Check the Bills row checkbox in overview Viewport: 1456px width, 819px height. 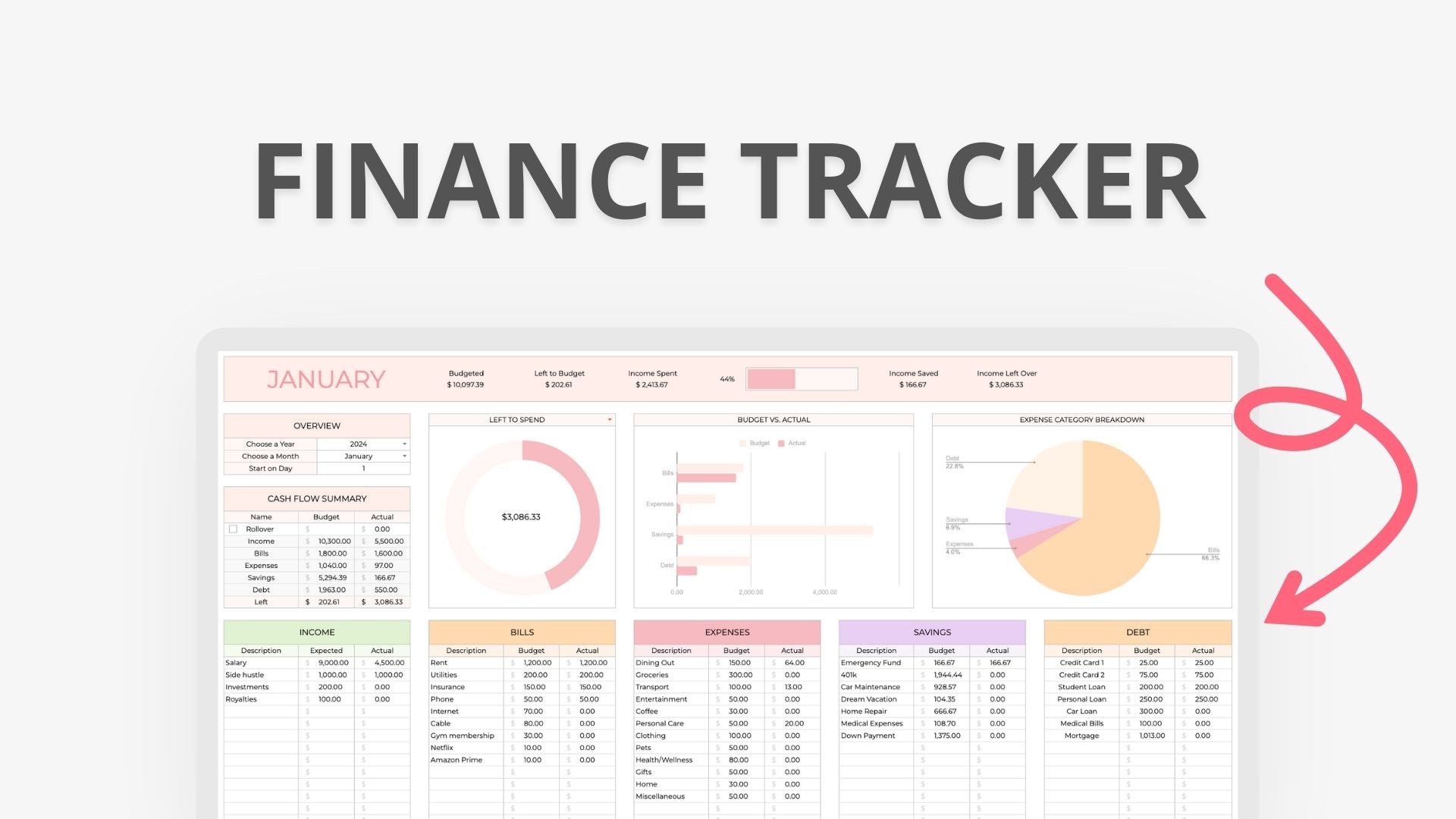[231, 553]
